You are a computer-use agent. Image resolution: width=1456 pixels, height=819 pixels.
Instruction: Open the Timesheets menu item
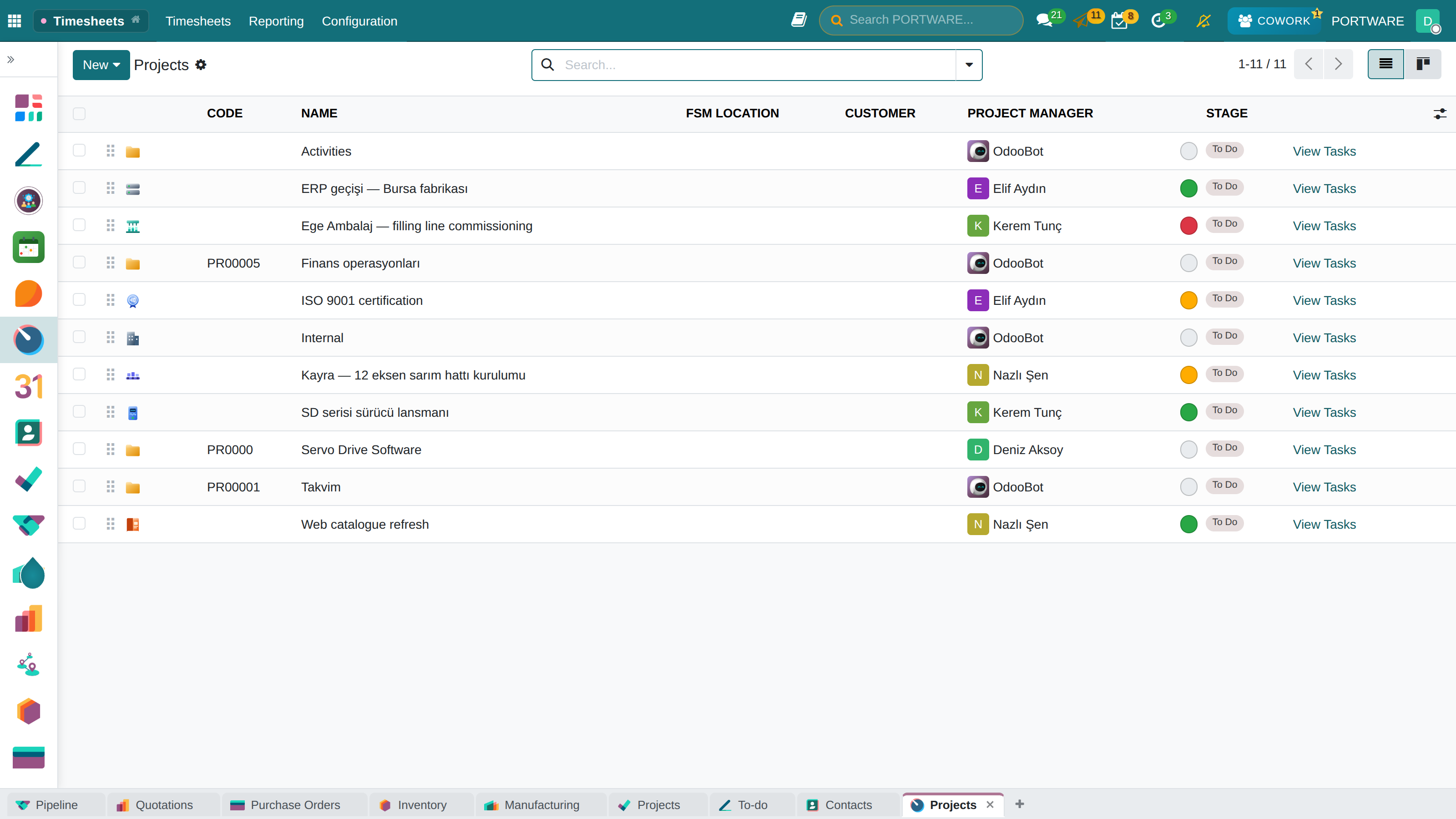pos(198,21)
